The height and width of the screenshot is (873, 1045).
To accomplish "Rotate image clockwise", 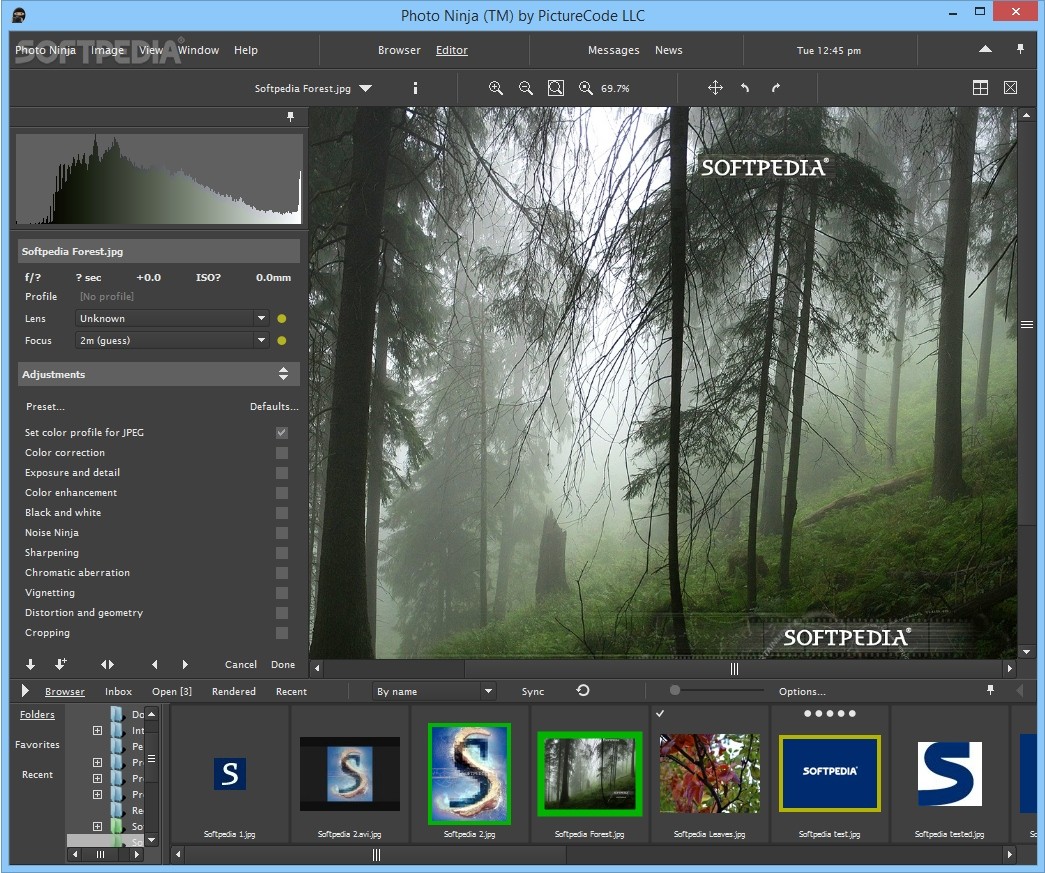I will pyautogui.click(x=776, y=88).
